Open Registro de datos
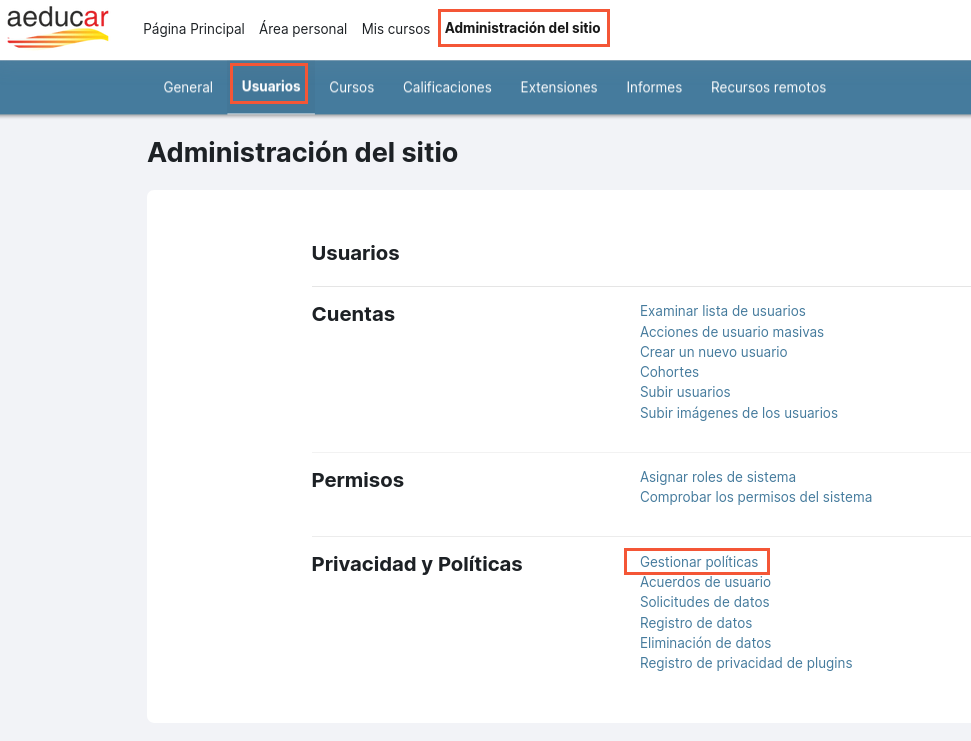The width and height of the screenshot is (971, 741). pos(695,623)
